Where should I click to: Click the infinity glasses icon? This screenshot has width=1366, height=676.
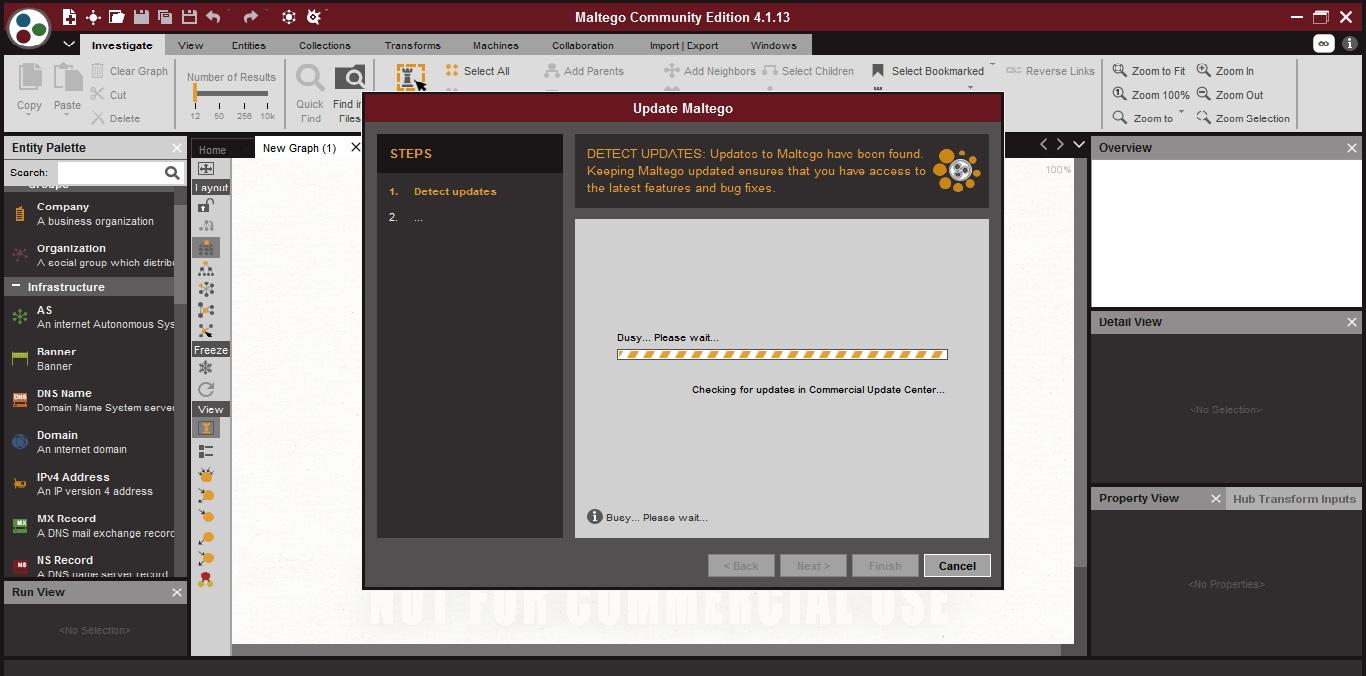point(1324,44)
